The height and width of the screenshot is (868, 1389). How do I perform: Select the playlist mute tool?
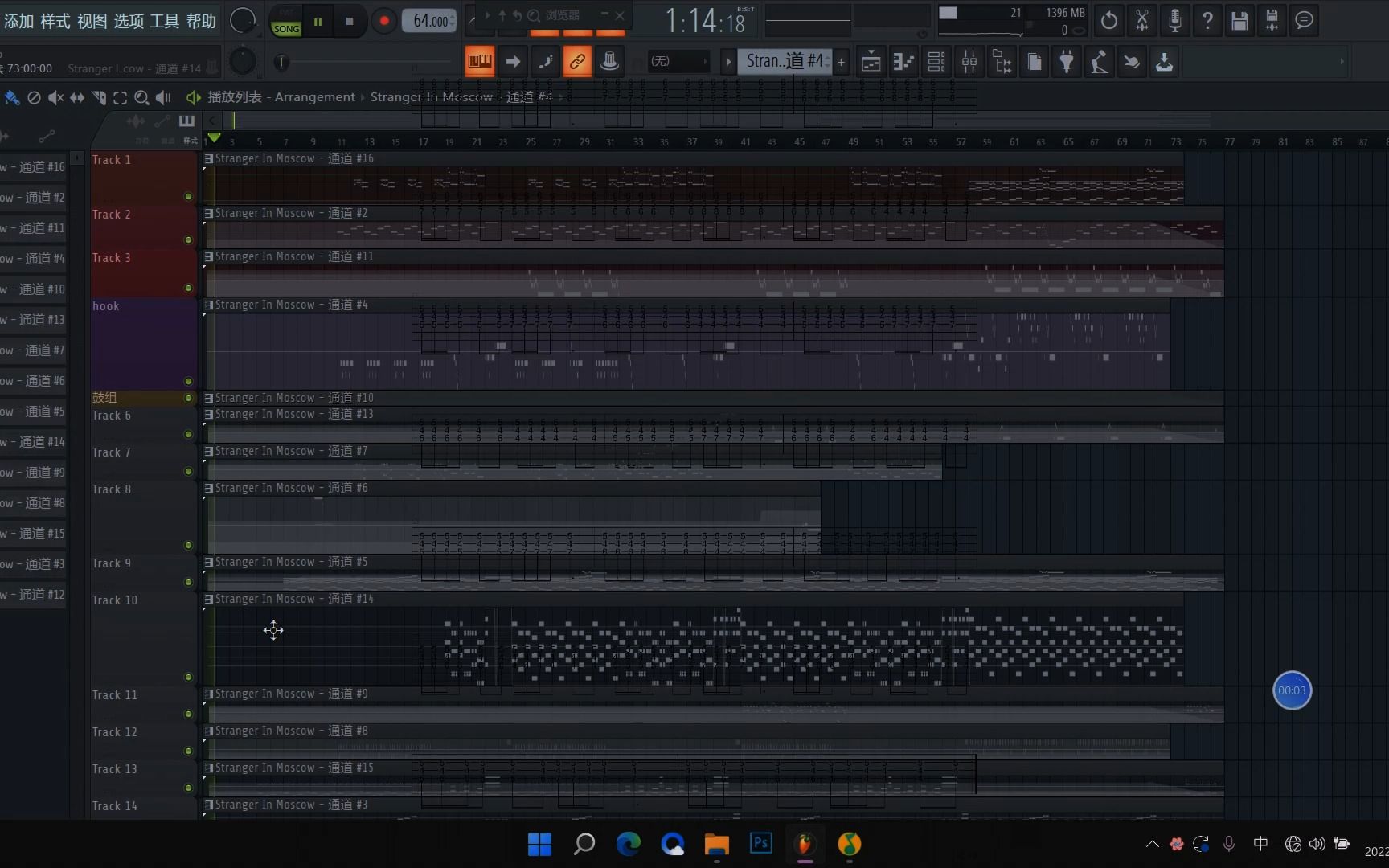[55, 98]
